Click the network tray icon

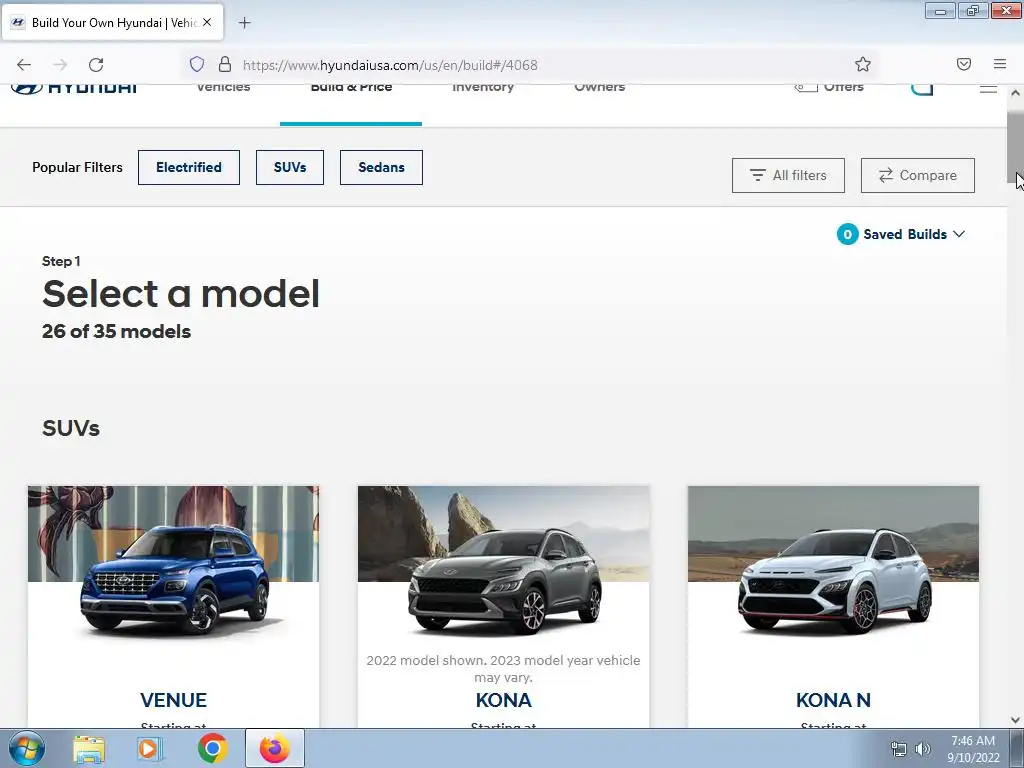coord(899,749)
